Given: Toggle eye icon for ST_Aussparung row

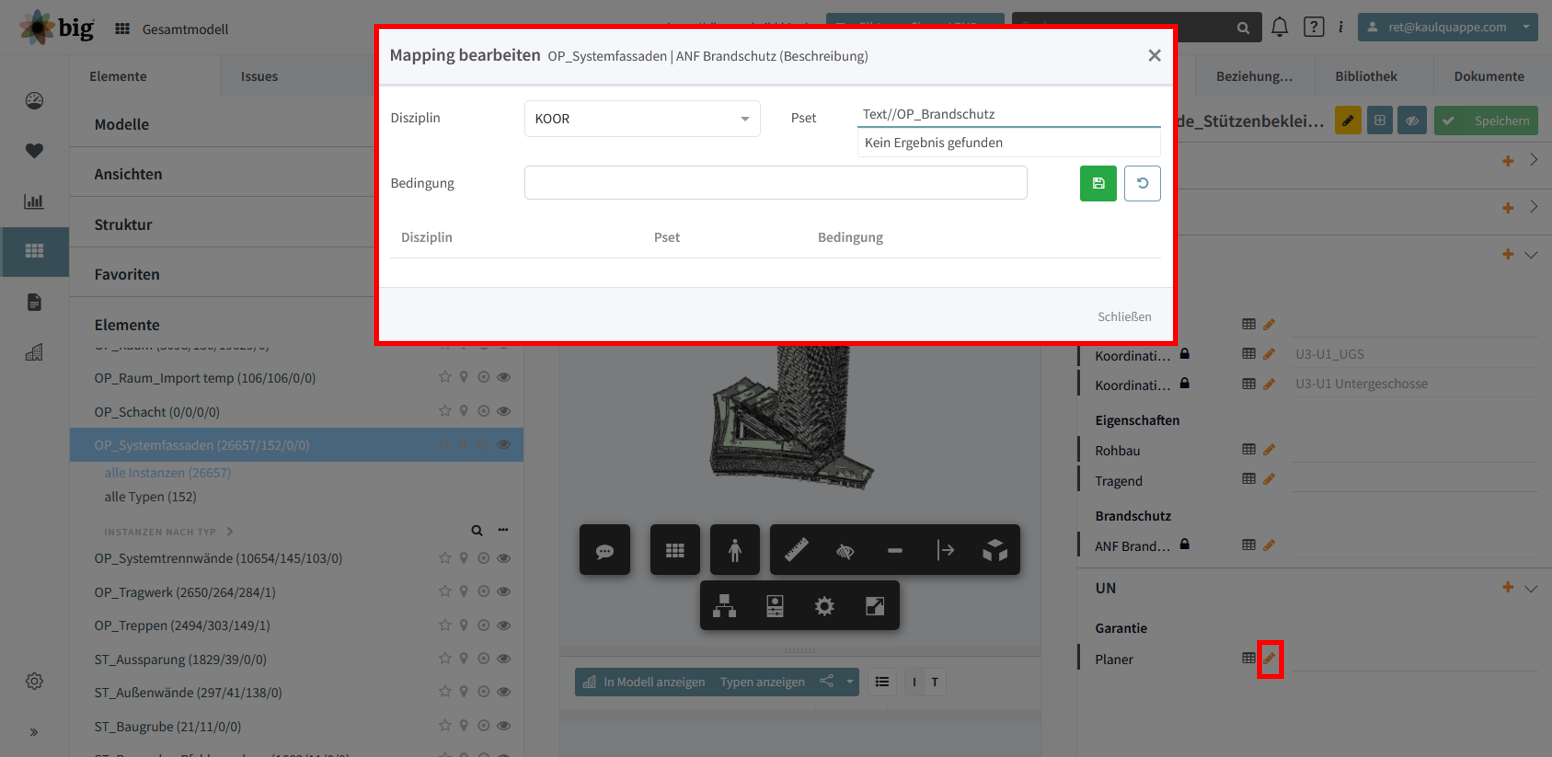Looking at the screenshot, I should point(504,659).
